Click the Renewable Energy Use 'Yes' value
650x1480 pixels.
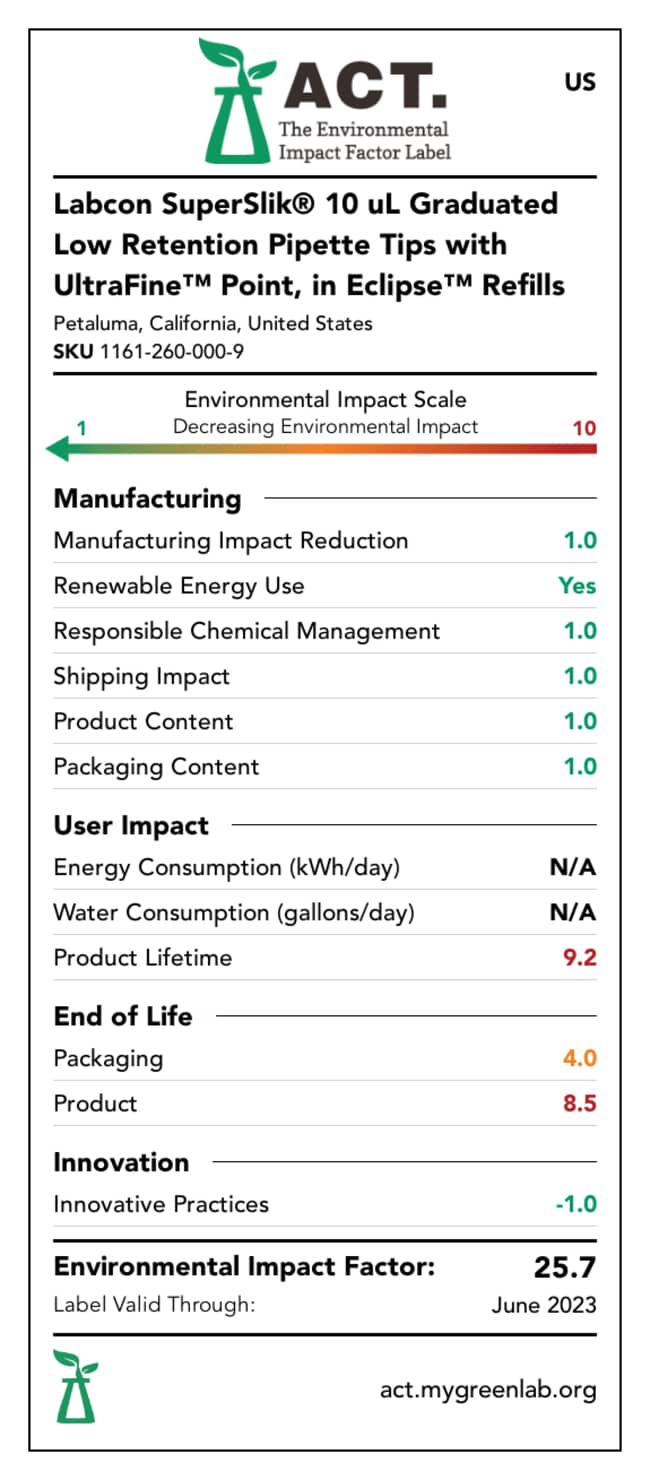tap(577, 585)
